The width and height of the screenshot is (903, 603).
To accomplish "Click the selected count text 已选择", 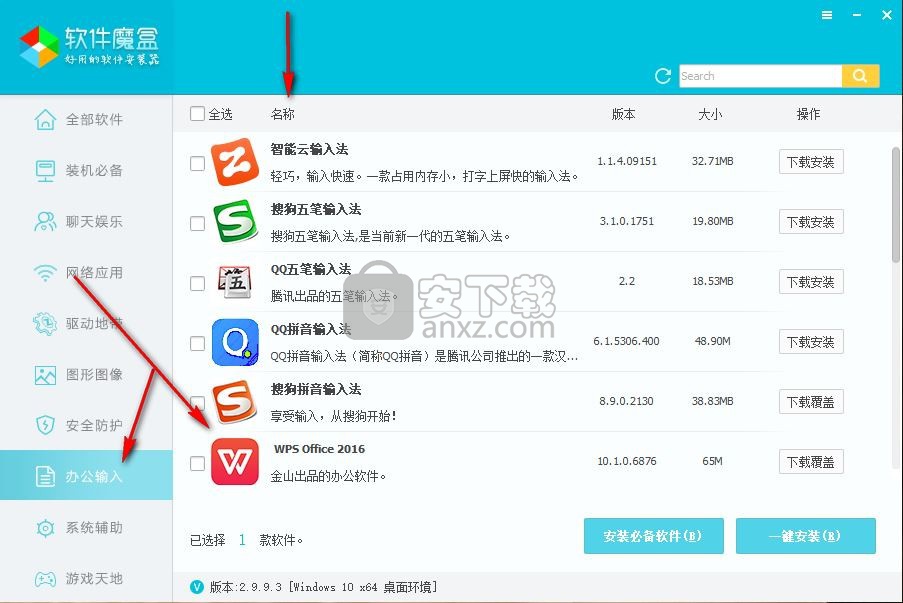I will point(207,540).
